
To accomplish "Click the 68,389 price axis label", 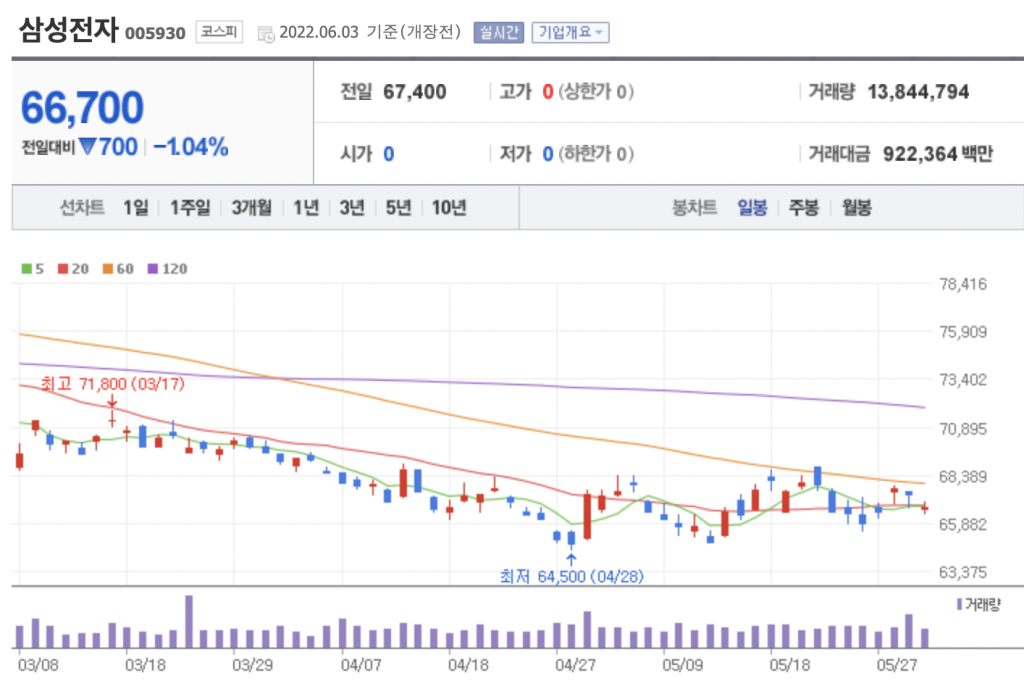I will [963, 476].
